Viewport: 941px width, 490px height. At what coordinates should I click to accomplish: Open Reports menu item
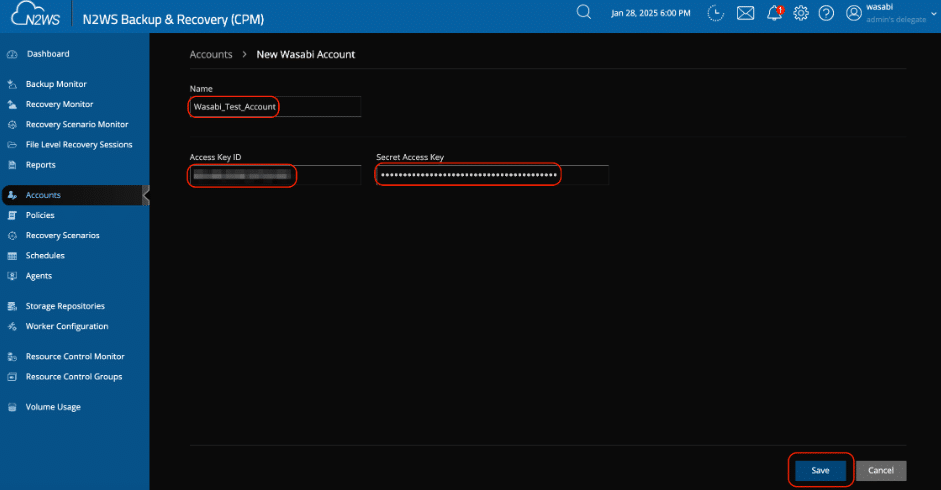(40, 165)
